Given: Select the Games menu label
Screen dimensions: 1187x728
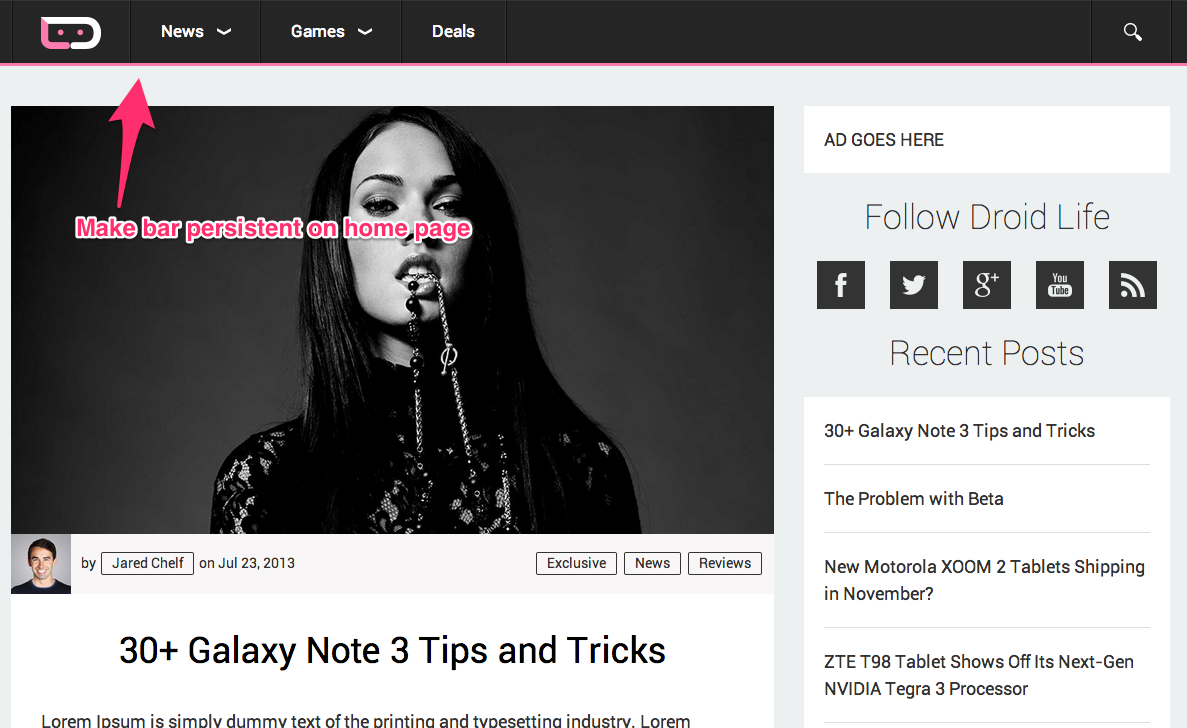Looking at the screenshot, I should pyautogui.click(x=318, y=32).
